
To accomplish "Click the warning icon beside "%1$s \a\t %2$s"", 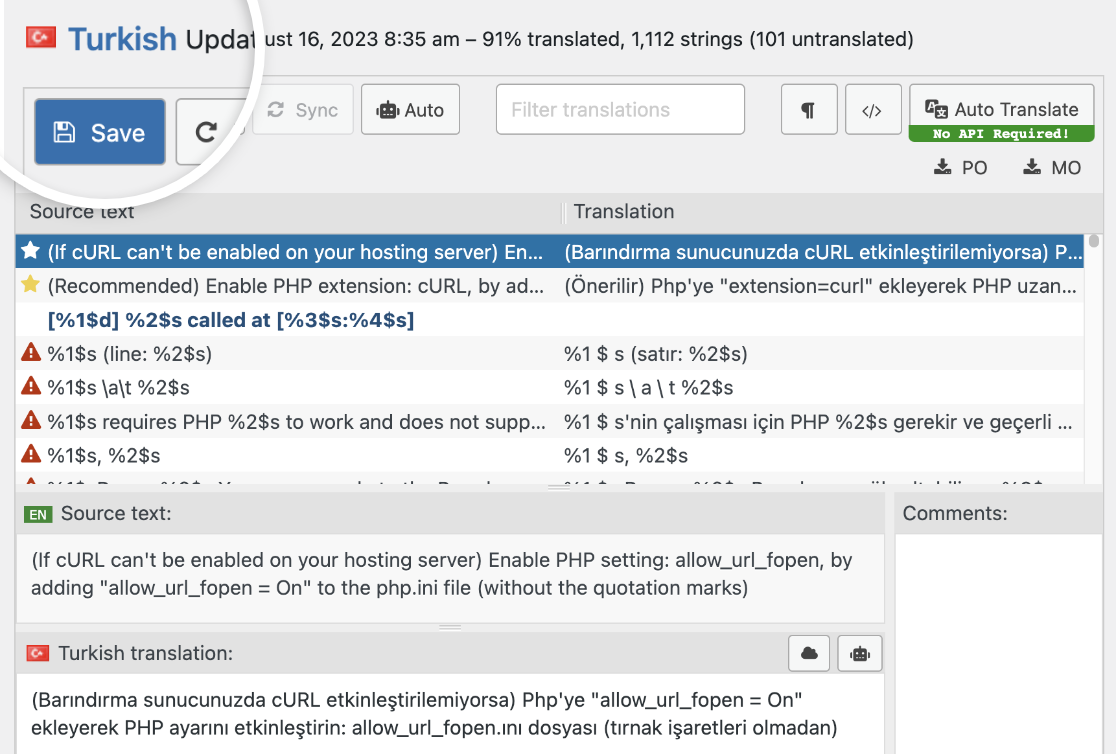I will click(31, 386).
